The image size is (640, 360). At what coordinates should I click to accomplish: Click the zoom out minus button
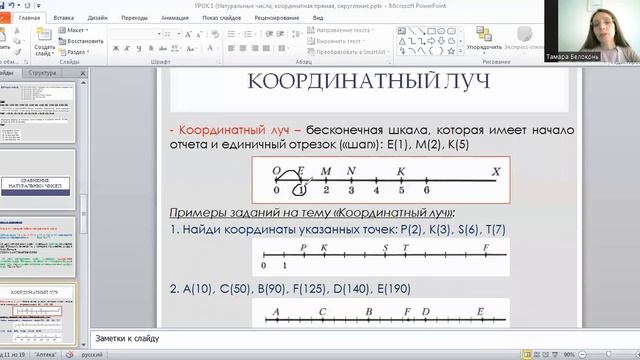[x=583, y=354]
